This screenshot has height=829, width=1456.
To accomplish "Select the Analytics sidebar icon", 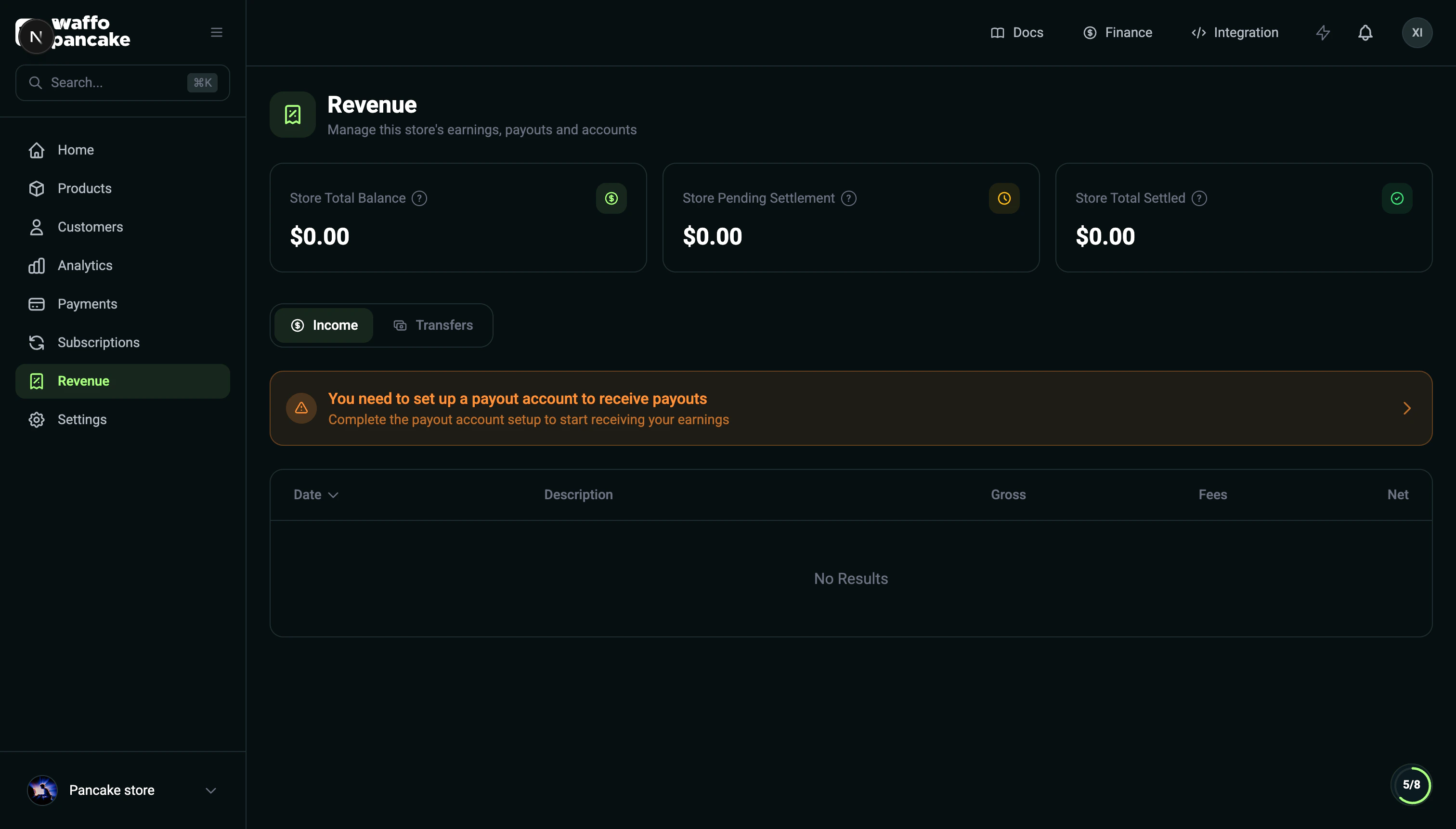I will tap(37, 265).
